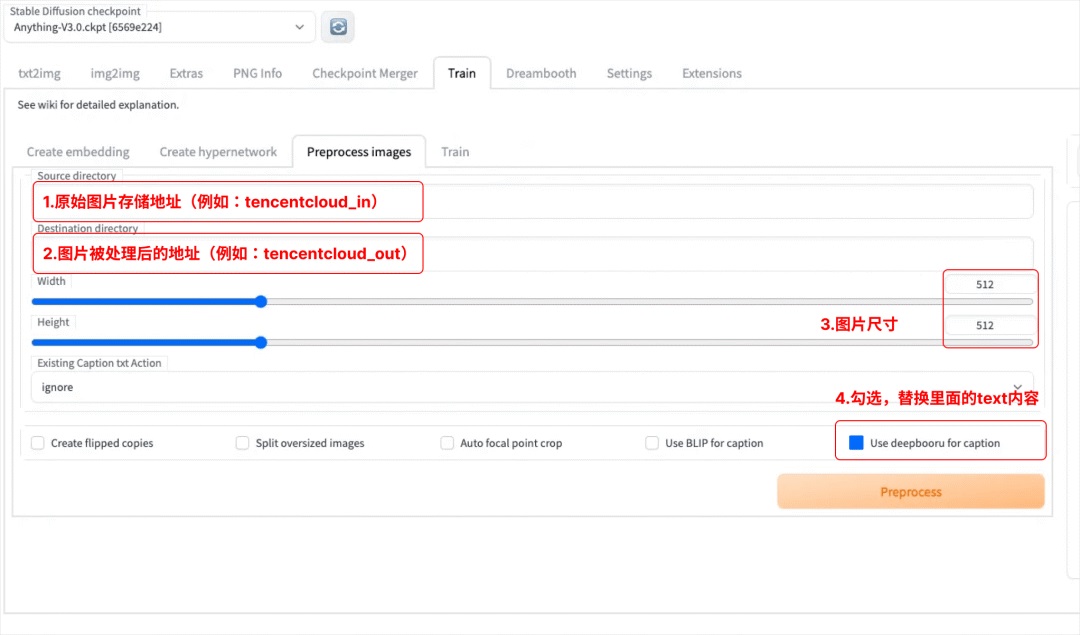The width and height of the screenshot is (1080, 635).
Task: Click the refresh checkpoint list icon
Action: tap(338, 27)
